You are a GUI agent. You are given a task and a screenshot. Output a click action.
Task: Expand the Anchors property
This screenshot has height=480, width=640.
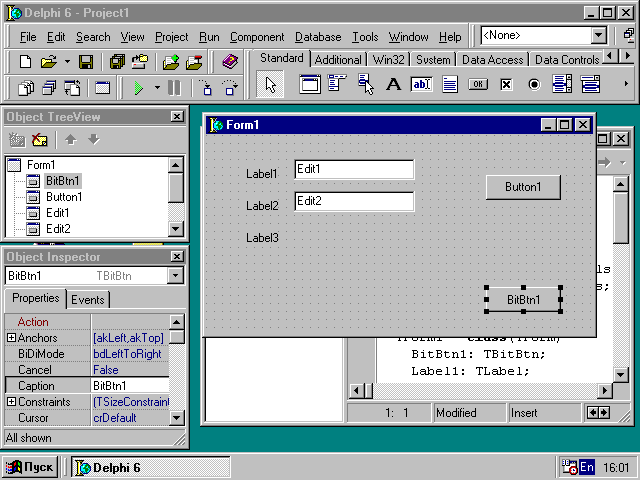pyautogui.click(x=11, y=338)
